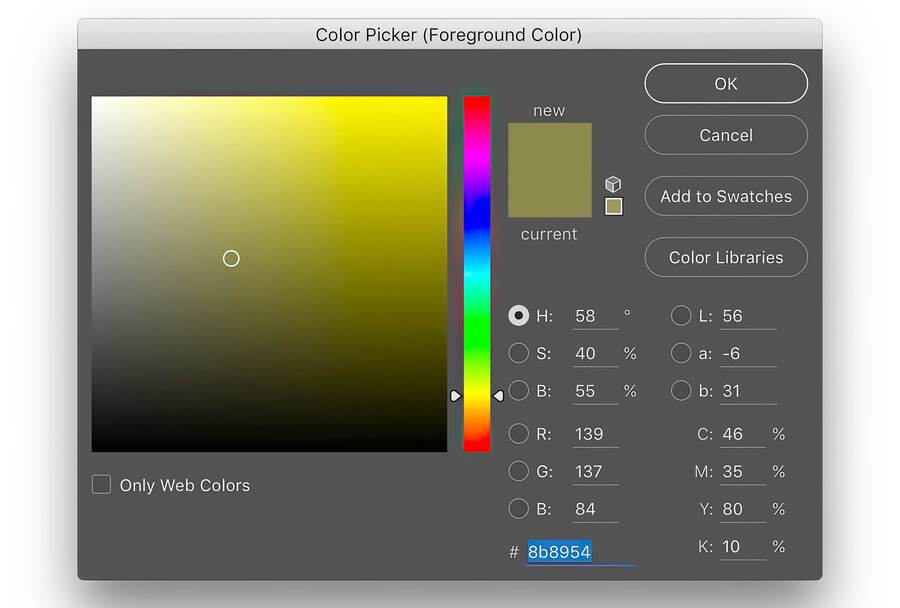Open Color Libraries
This screenshot has height=608, width=900.
725,257
